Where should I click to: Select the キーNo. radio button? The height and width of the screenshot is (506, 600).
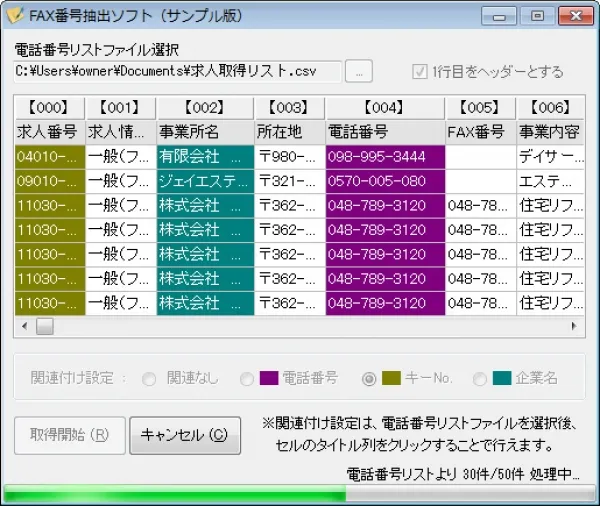tap(369, 379)
